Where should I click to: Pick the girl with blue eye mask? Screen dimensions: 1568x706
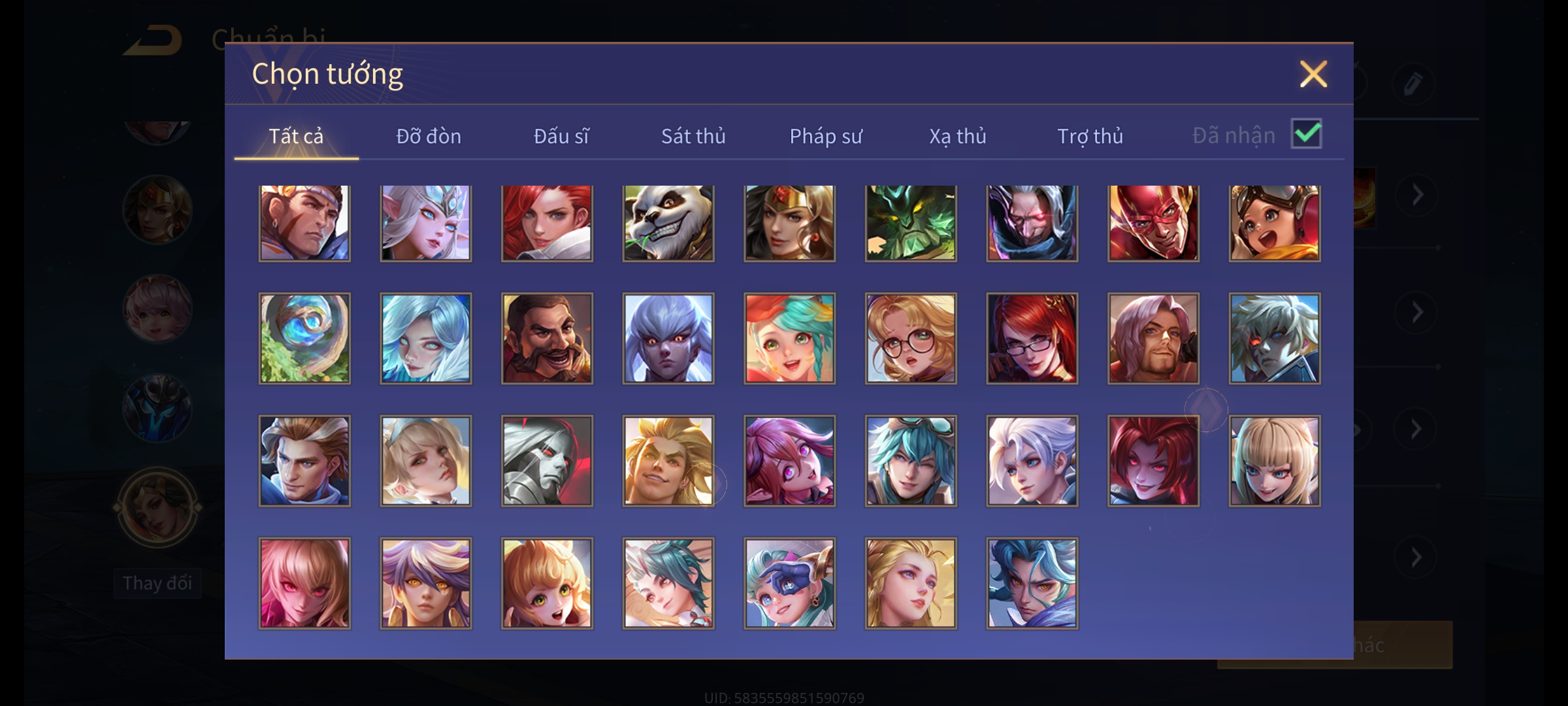click(x=789, y=583)
